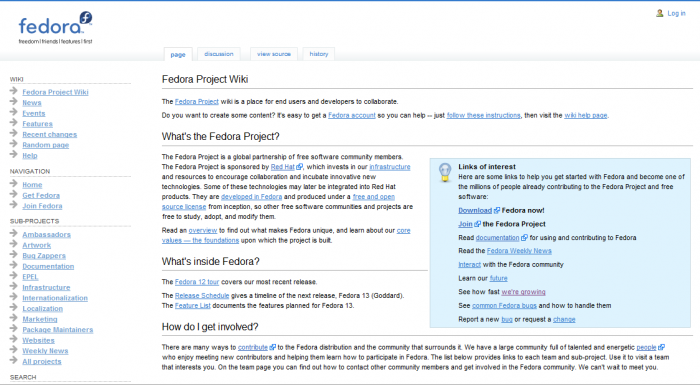
Task: Open Weekly News sidebar link
Action: pyautogui.click(x=45, y=351)
